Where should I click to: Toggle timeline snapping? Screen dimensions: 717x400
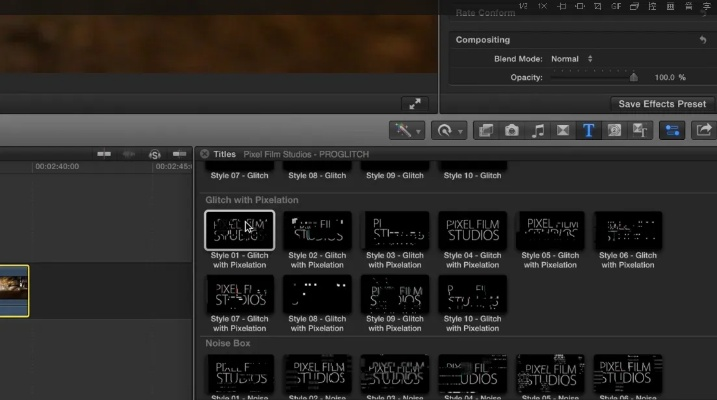click(x=179, y=154)
